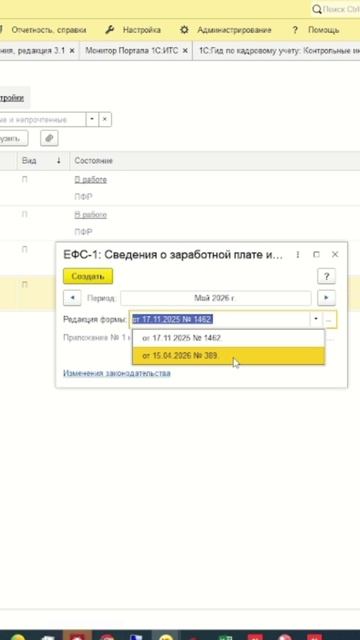Click the search magnifier icon
The width and height of the screenshot is (360, 640).
click(317, 9)
